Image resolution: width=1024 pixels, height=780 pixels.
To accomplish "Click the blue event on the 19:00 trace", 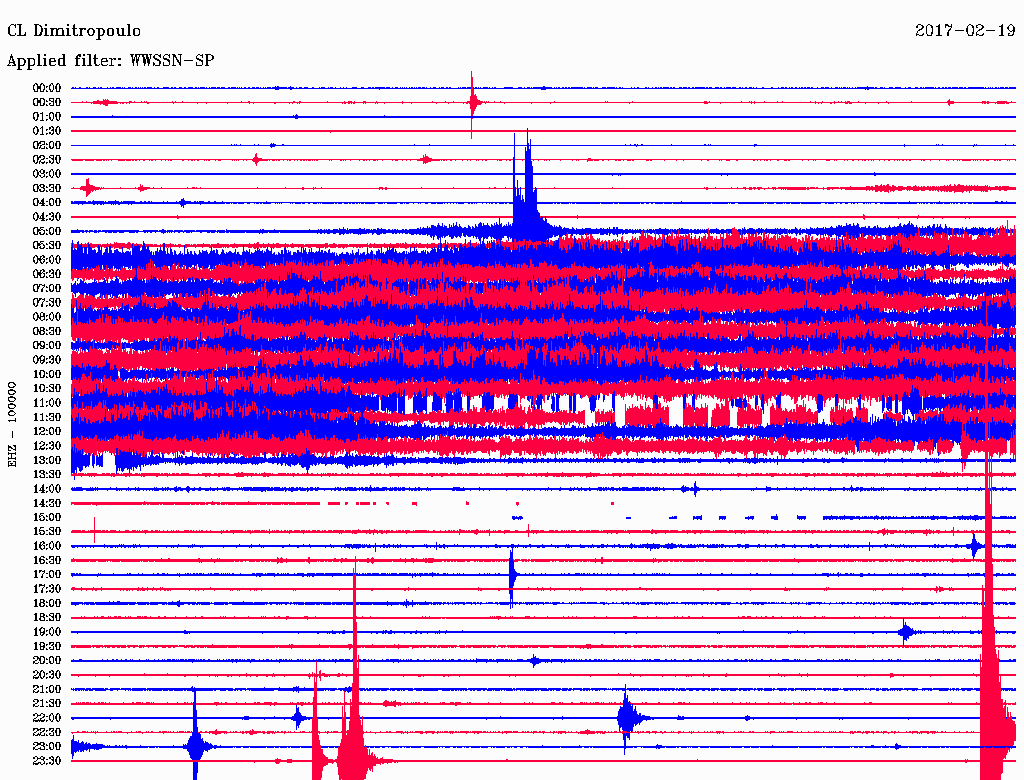I will (905, 632).
